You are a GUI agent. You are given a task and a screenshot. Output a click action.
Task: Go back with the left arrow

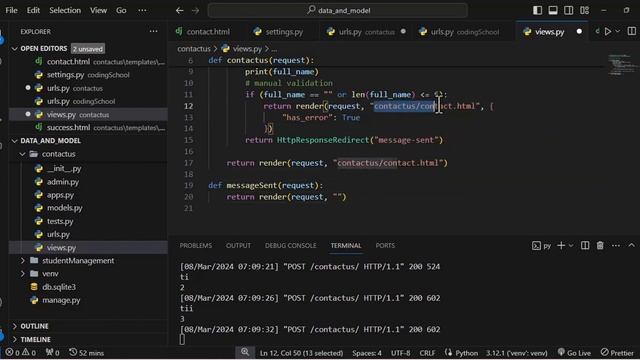[180, 11]
